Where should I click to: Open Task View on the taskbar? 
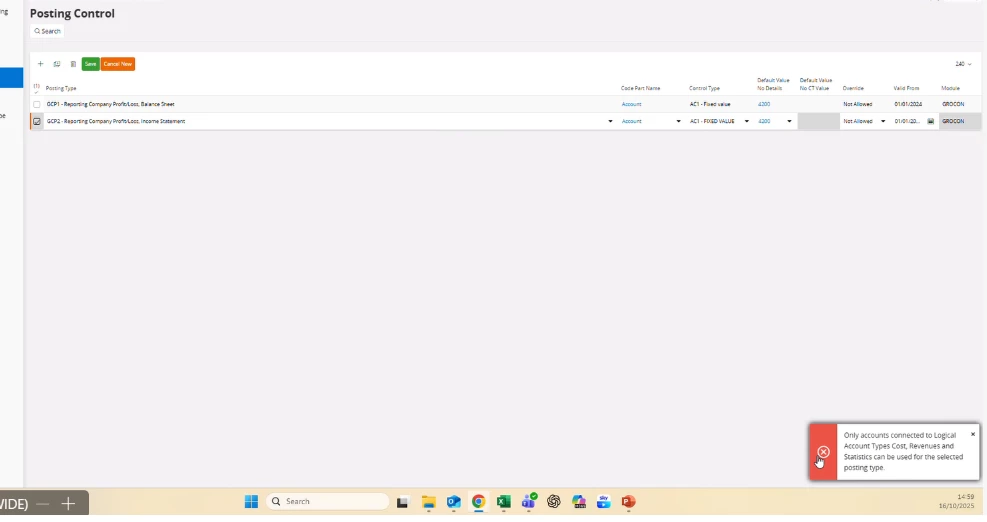coord(402,502)
